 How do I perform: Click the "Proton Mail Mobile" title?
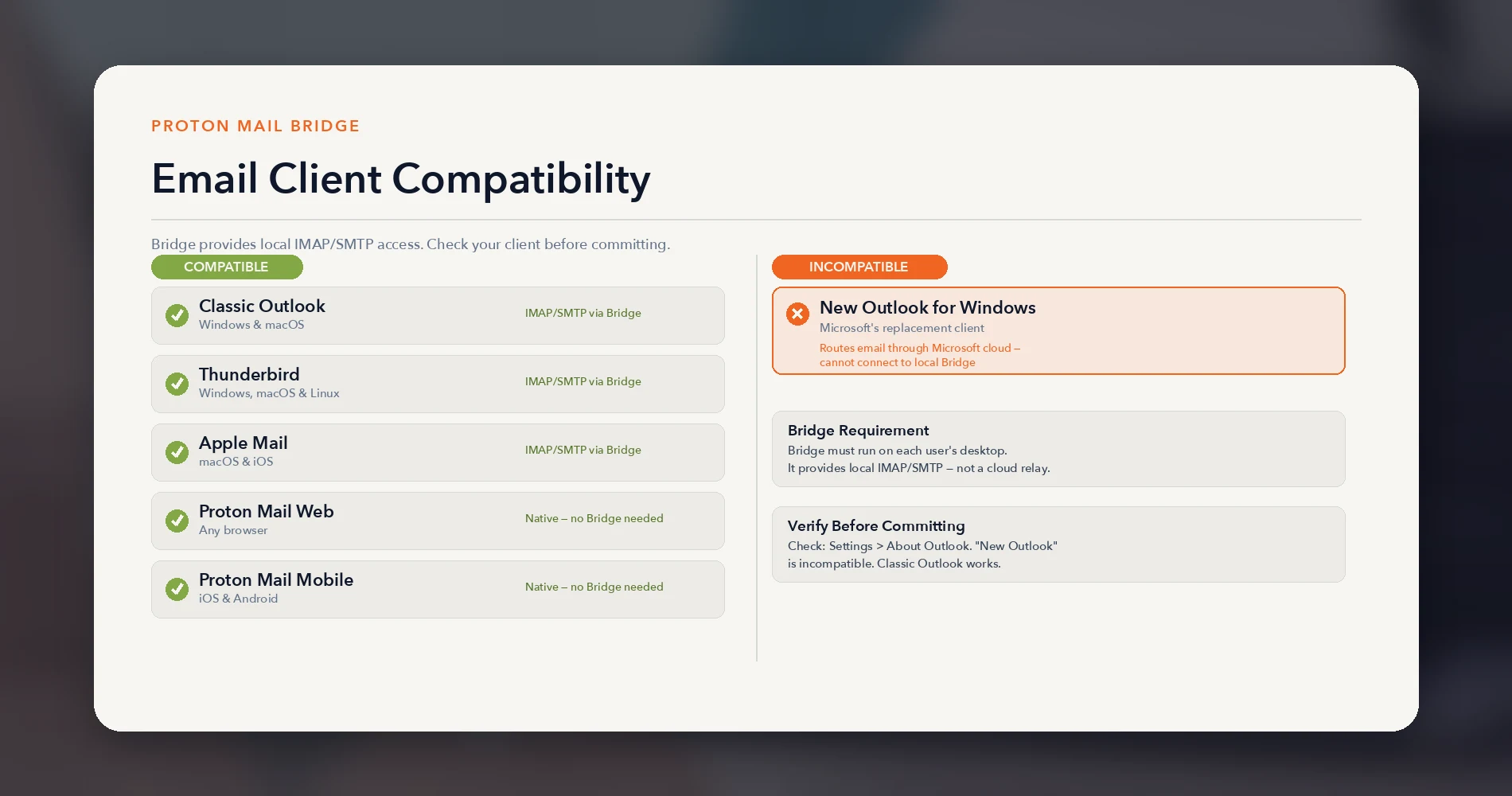[276, 580]
